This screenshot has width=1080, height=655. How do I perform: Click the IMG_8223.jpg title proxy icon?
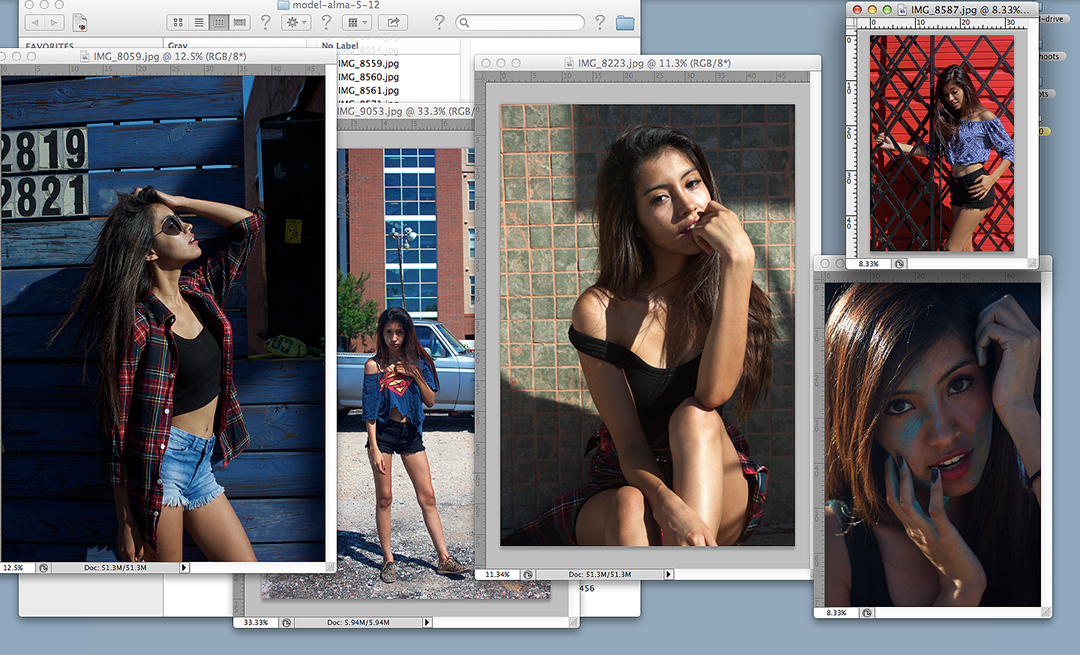click(570, 63)
